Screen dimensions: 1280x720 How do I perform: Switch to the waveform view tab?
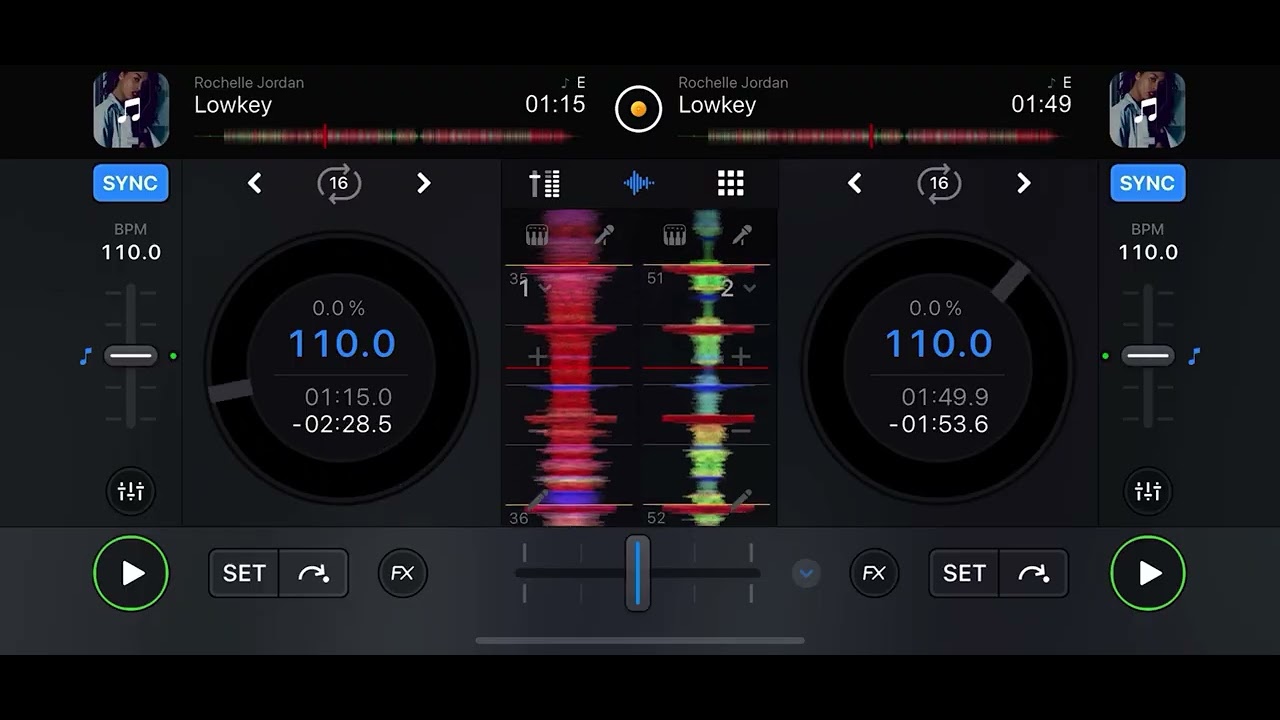(x=638, y=183)
